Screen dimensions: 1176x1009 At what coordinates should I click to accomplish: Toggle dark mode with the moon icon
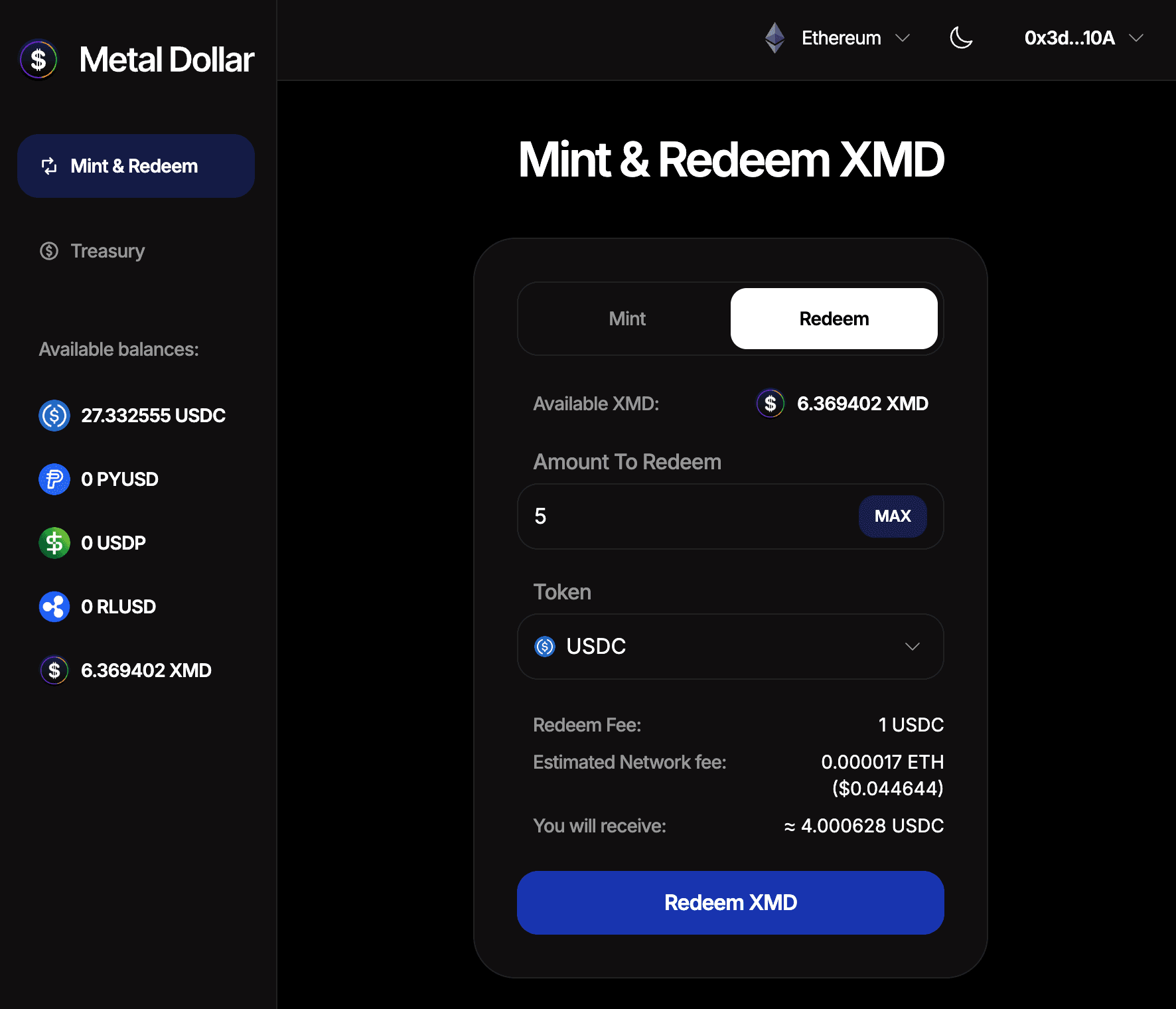pyautogui.click(x=961, y=38)
